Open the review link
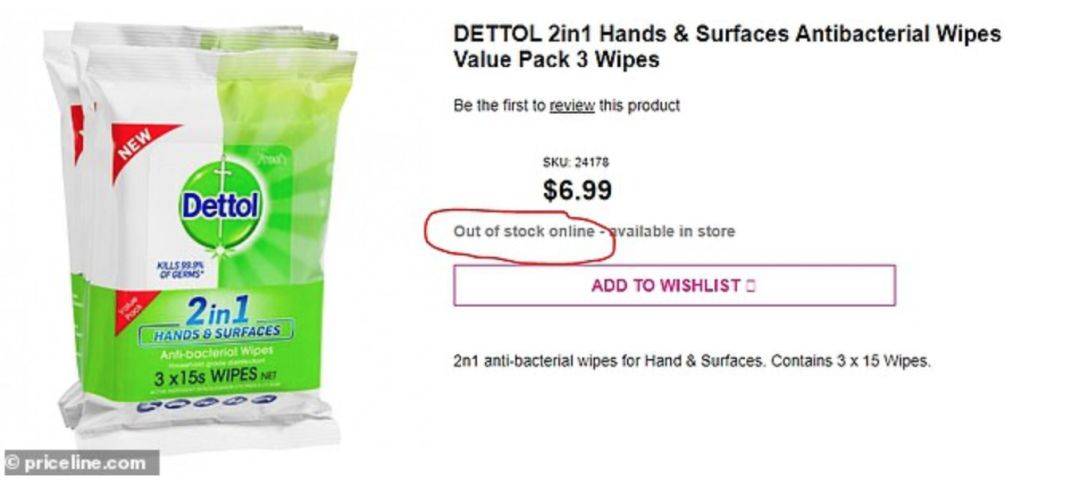The height and width of the screenshot is (485, 1080). pyautogui.click(x=572, y=106)
